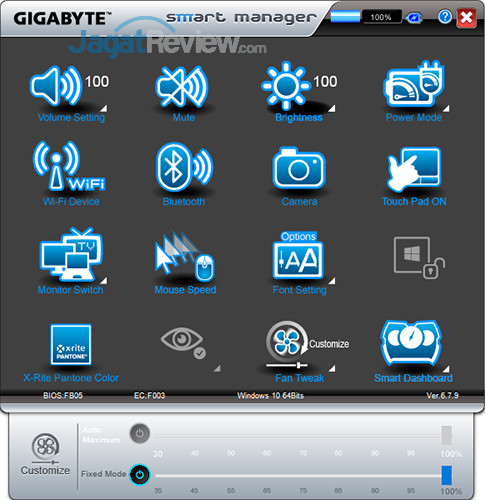
Task: Click the Customize label beside Fan Tweak
Action: coord(329,344)
